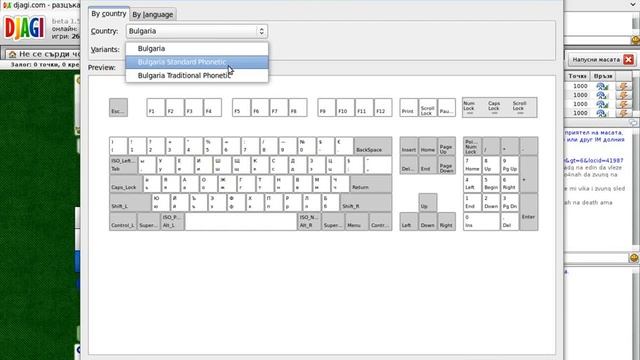640x360 pixels.
Task: Click the Shift_L key in the preview
Action: [x=130, y=202]
